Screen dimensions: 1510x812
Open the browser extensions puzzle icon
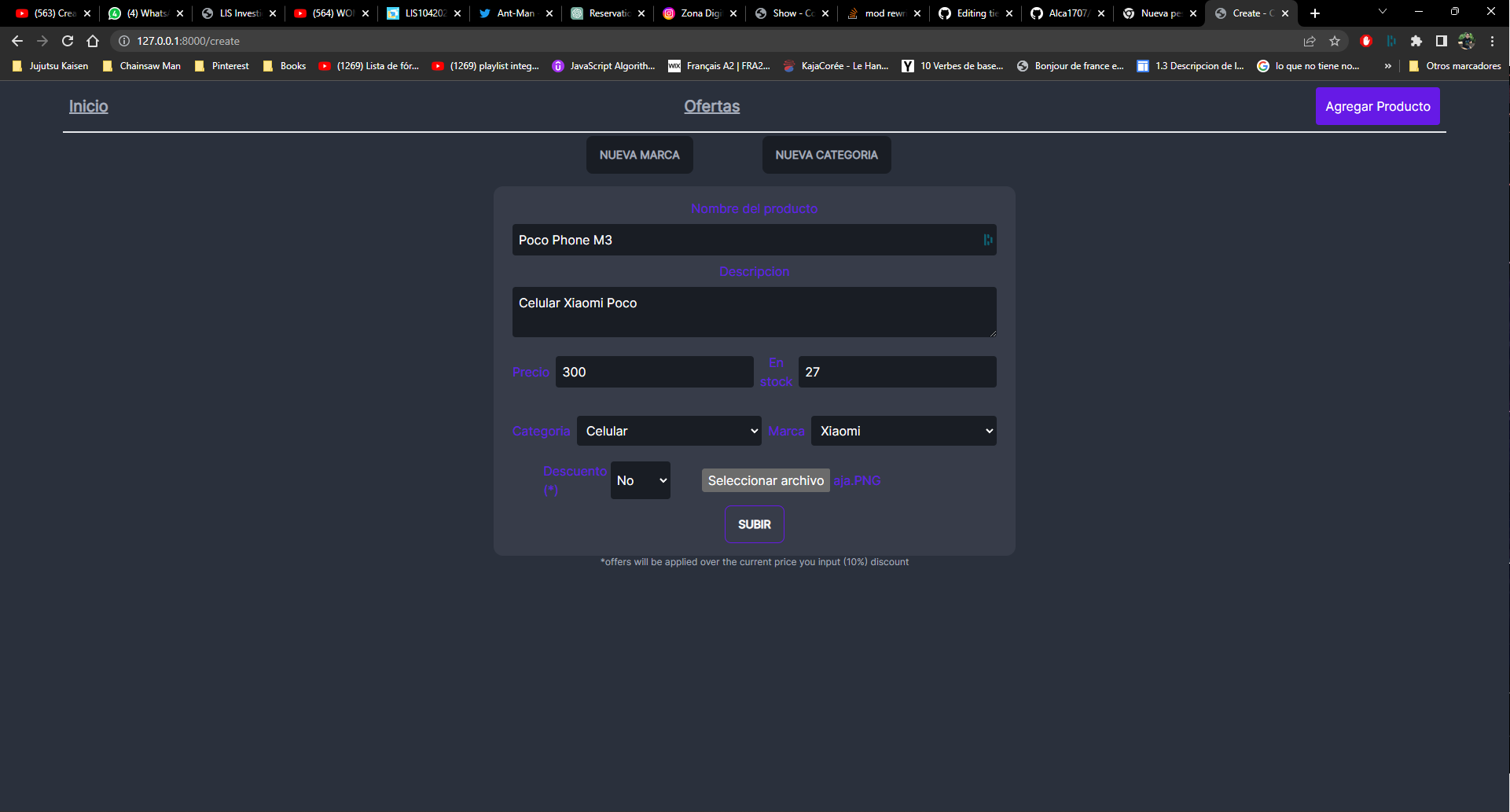1417,41
